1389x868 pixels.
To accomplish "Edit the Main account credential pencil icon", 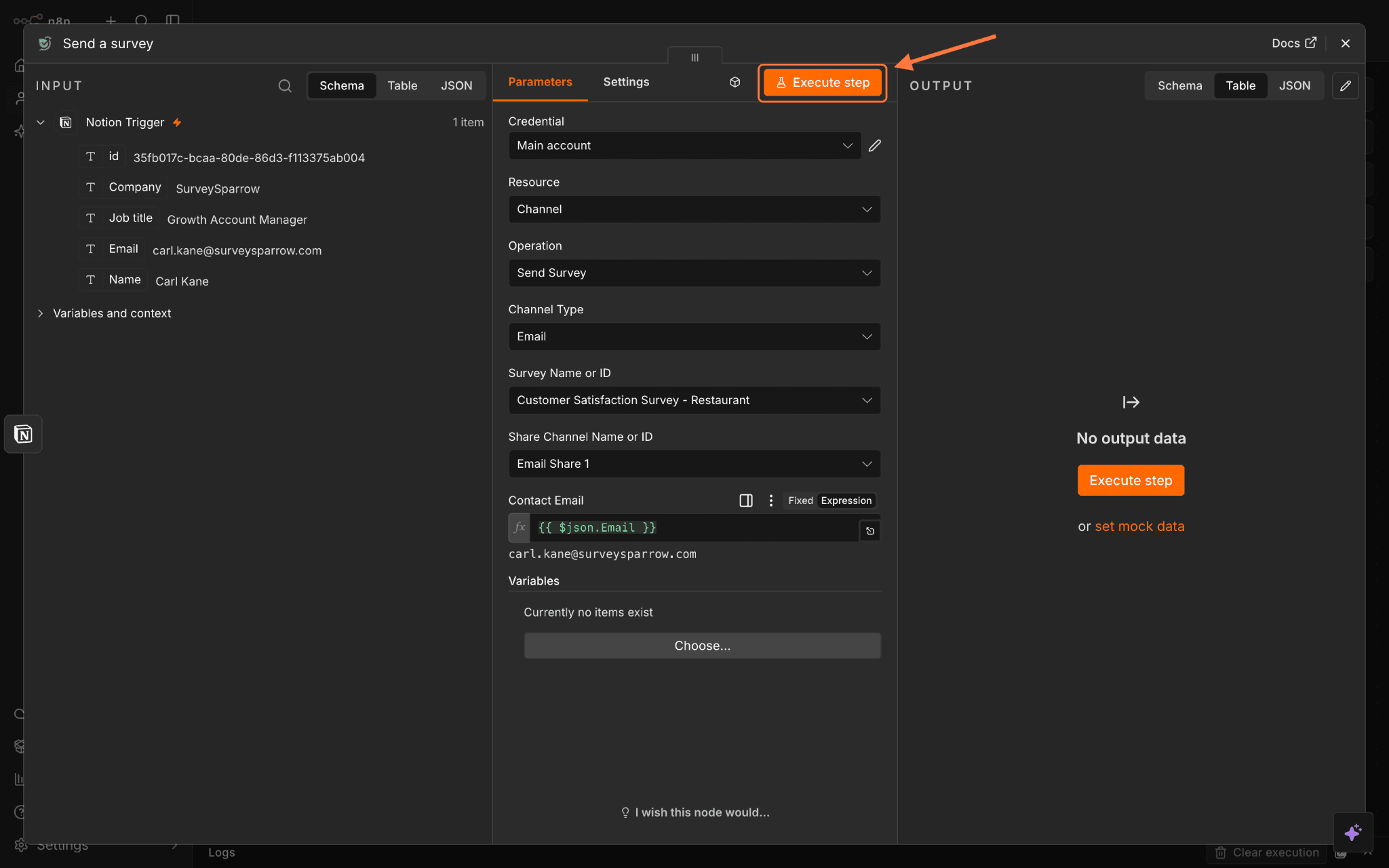I will 875,146.
